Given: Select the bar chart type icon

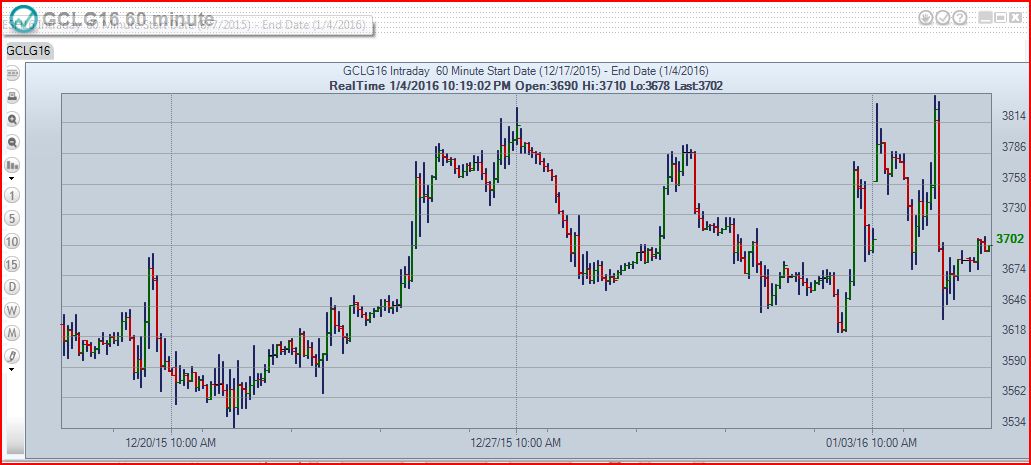Looking at the screenshot, I should [x=12, y=165].
